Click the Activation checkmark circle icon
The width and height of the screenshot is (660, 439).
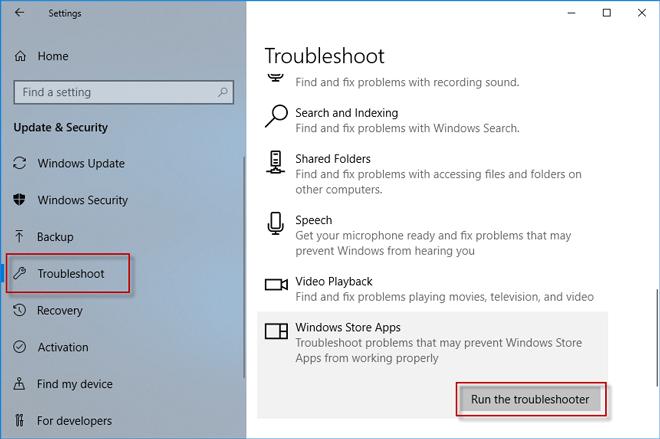(20, 347)
